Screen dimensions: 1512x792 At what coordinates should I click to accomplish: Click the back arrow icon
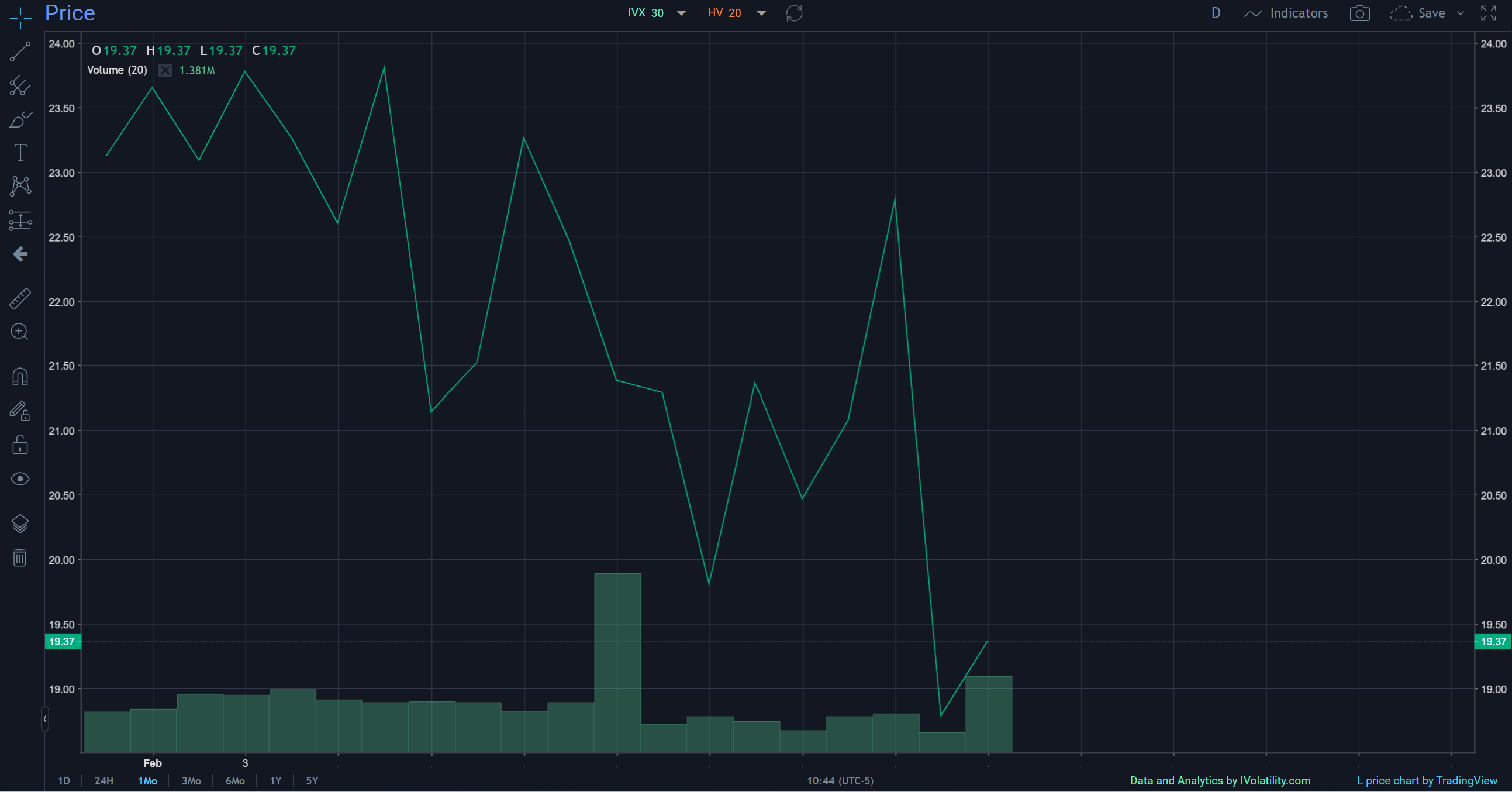[x=20, y=254]
